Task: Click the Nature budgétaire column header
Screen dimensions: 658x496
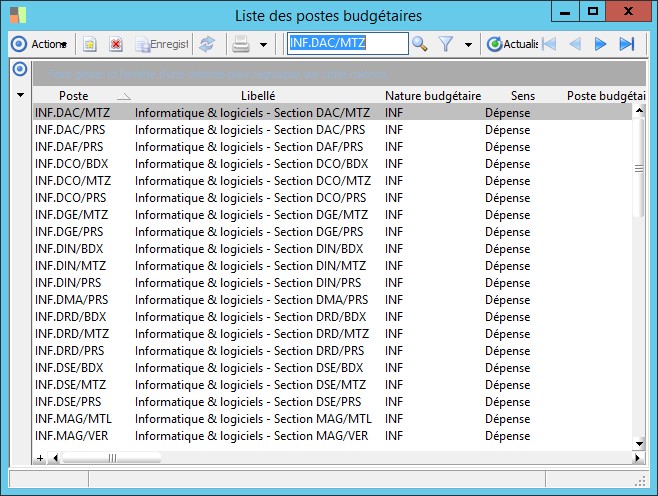Action: [433, 96]
